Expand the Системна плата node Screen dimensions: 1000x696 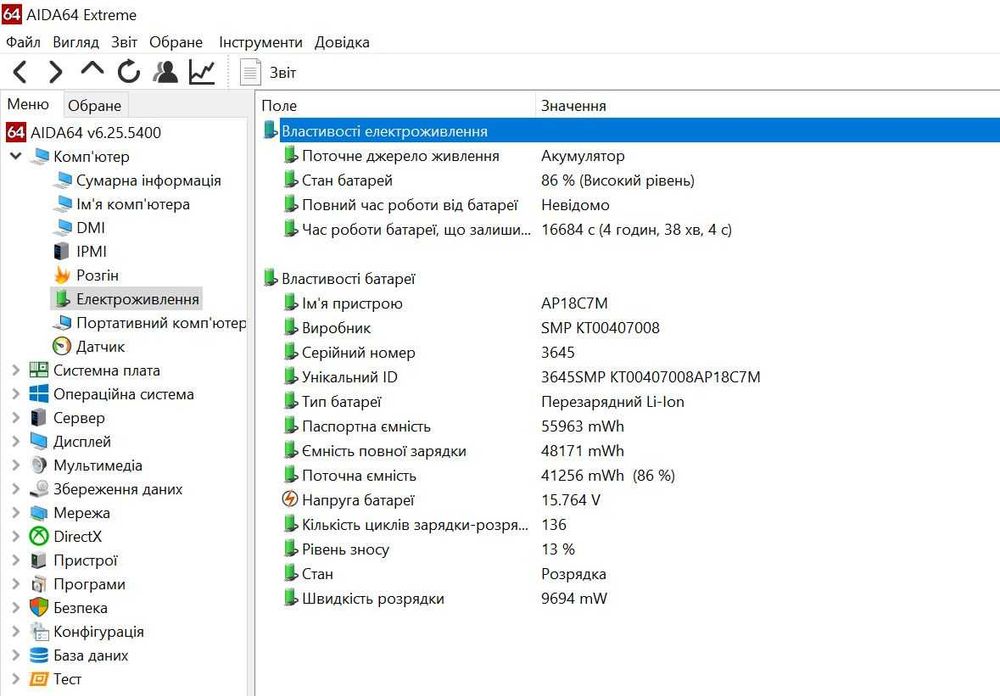(16, 370)
